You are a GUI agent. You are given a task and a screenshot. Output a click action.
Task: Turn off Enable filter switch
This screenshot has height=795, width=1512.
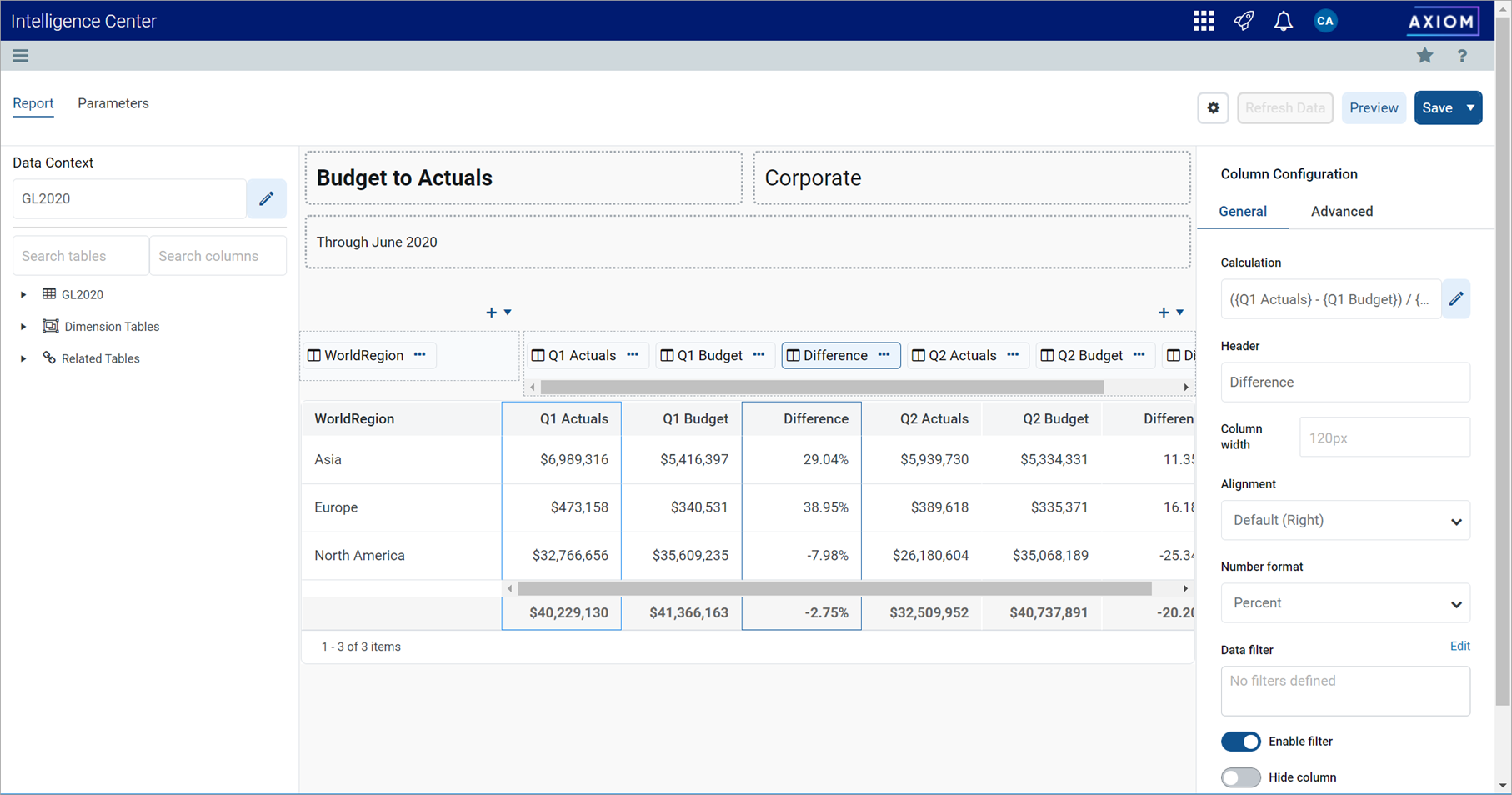coord(1240,742)
